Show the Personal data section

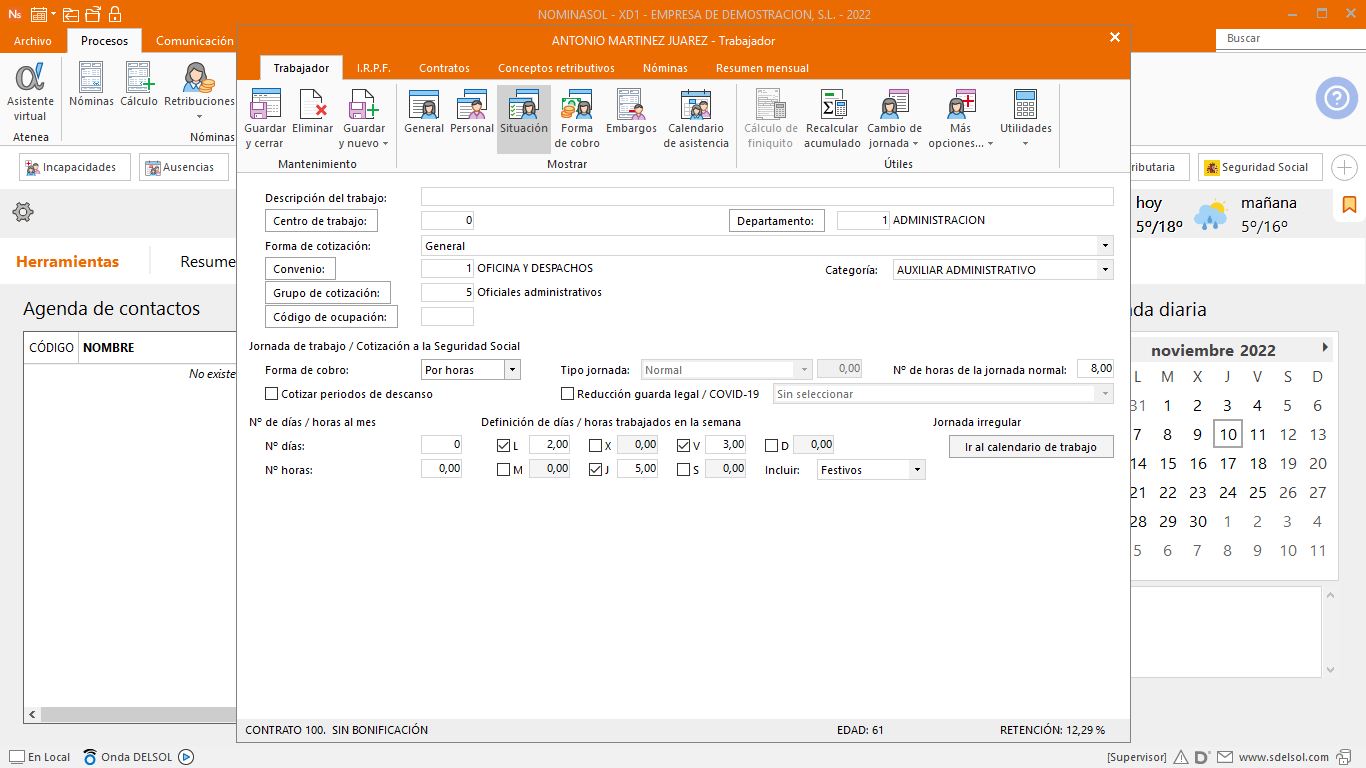click(x=472, y=106)
